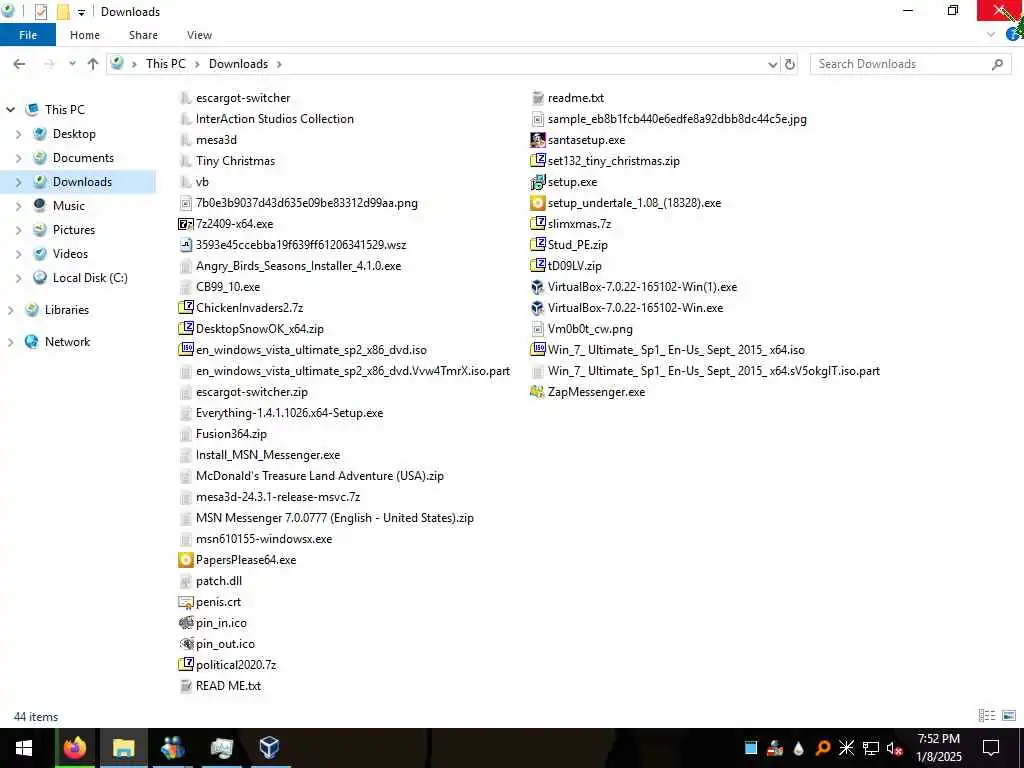Switch to details view layout
The image size is (1024, 768).
coord(986,716)
